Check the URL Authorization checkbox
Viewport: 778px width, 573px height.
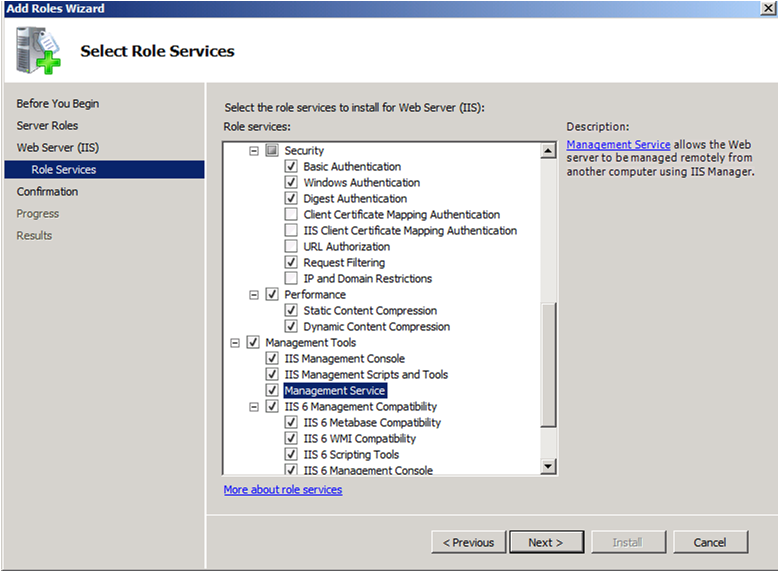[x=291, y=246]
